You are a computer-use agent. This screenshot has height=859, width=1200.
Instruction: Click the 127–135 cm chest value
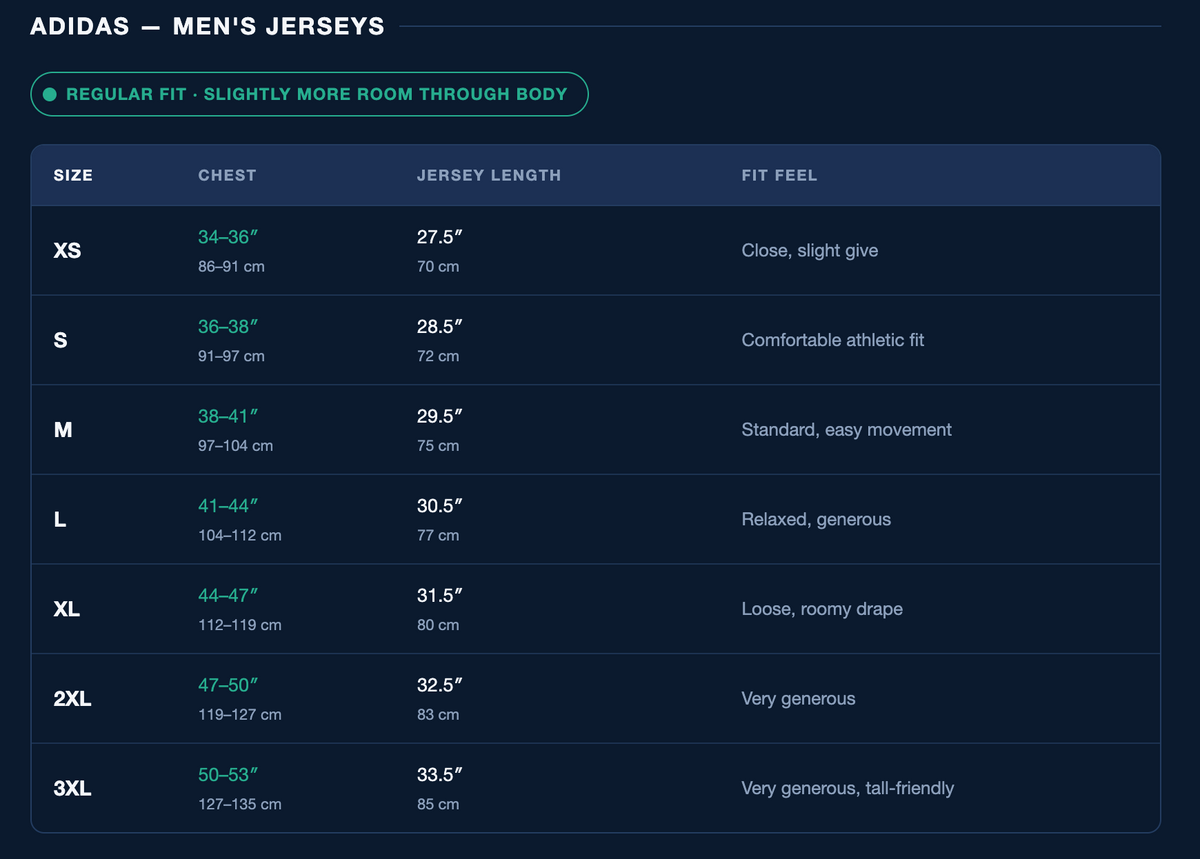tap(240, 804)
